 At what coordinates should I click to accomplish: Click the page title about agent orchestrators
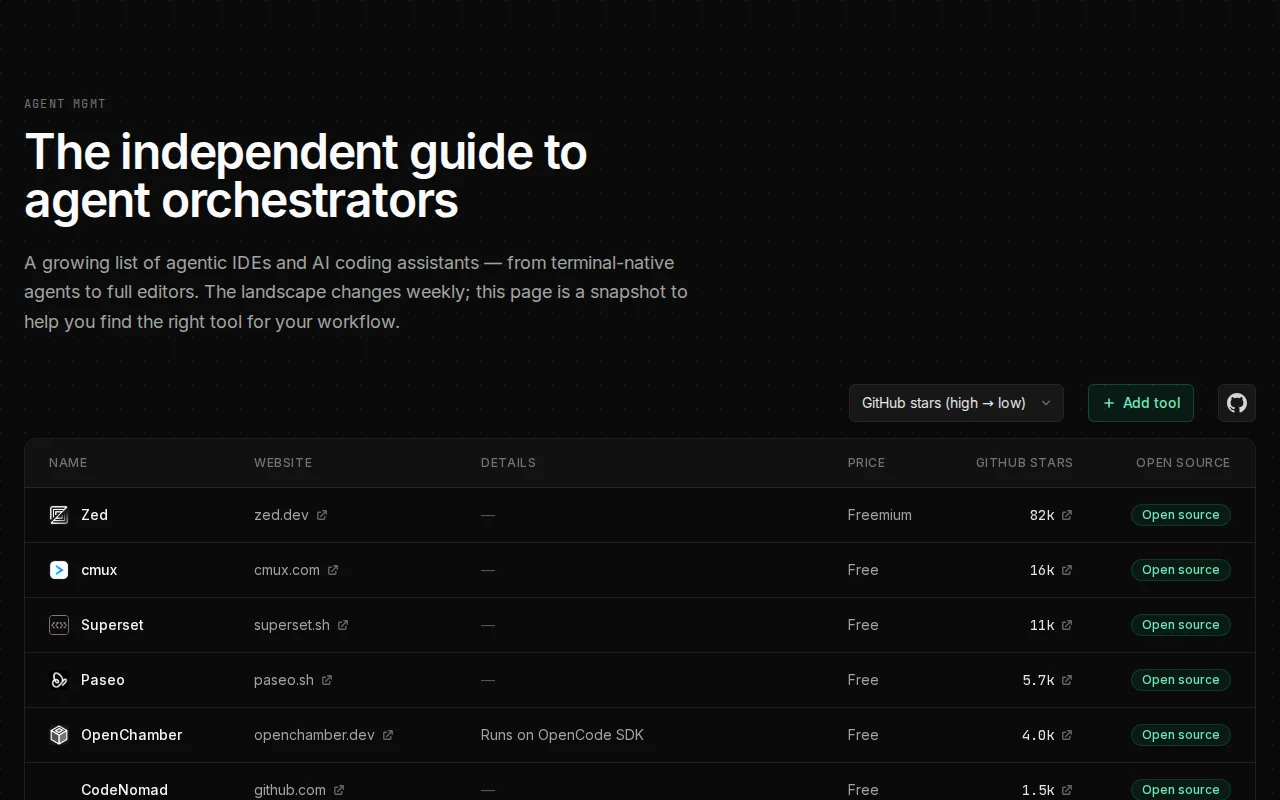pyautogui.click(x=305, y=176)
